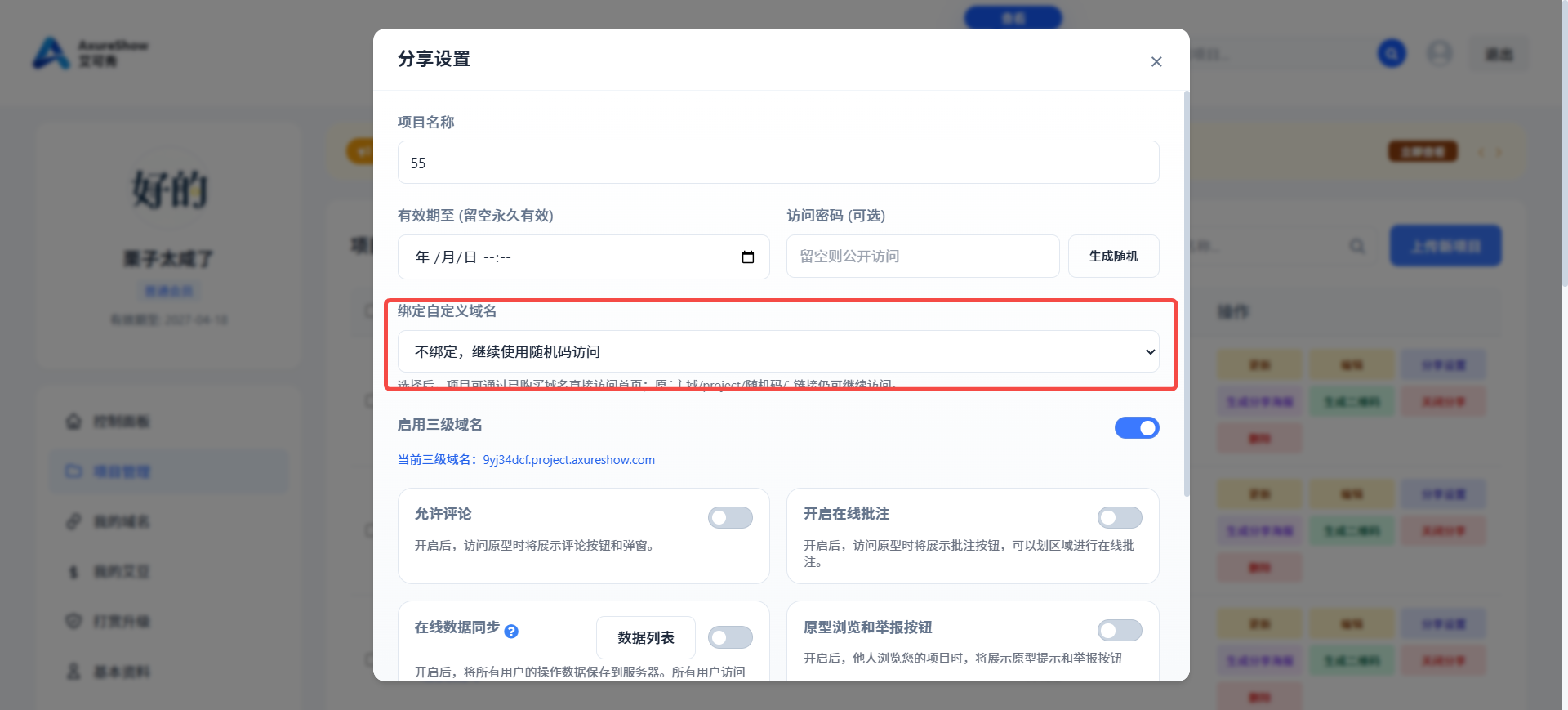This screenshot has height=710, width=1568.
Task: Click the home icon in the sidebar
Action: click(73, 422)
